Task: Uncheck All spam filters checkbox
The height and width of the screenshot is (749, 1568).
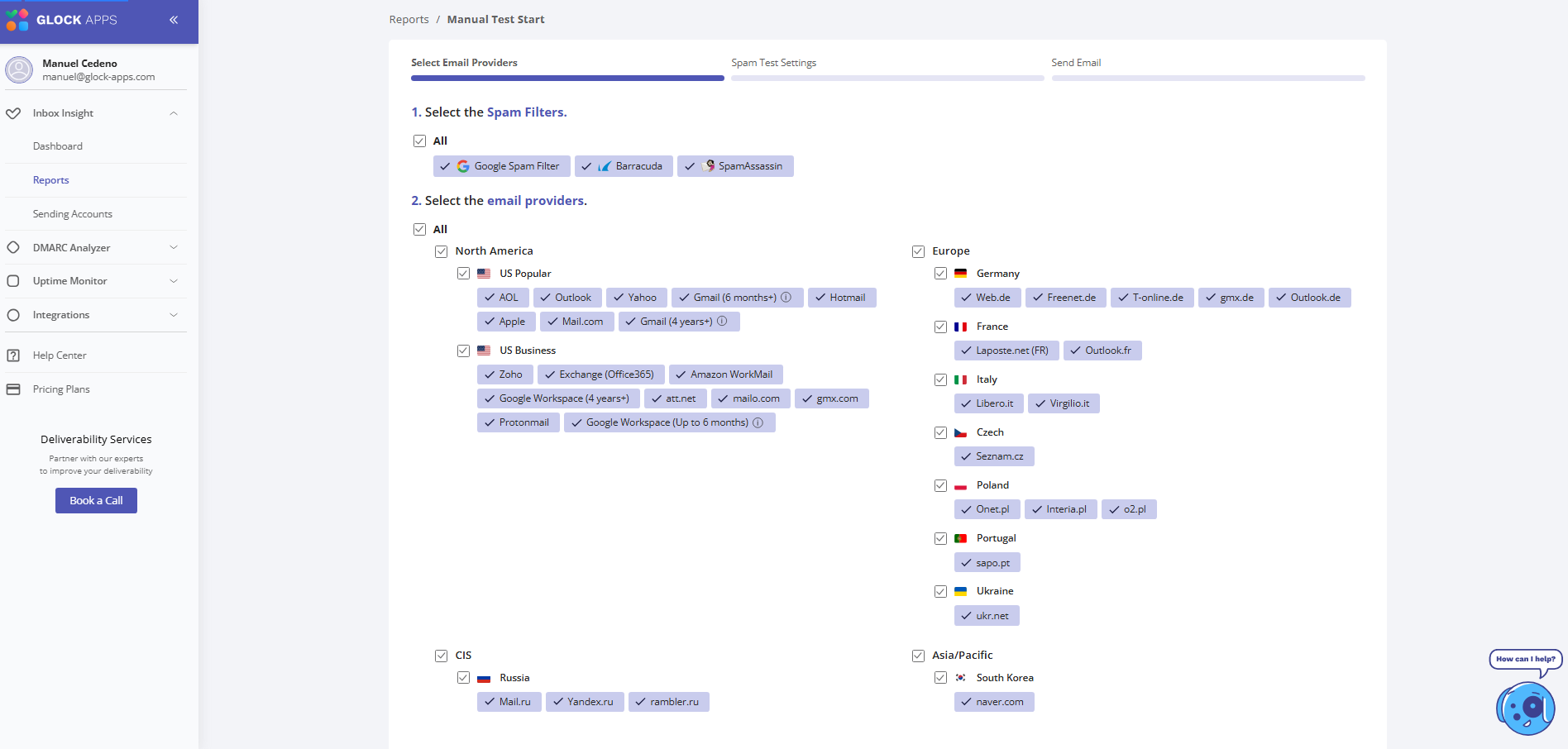Action: 419,141
